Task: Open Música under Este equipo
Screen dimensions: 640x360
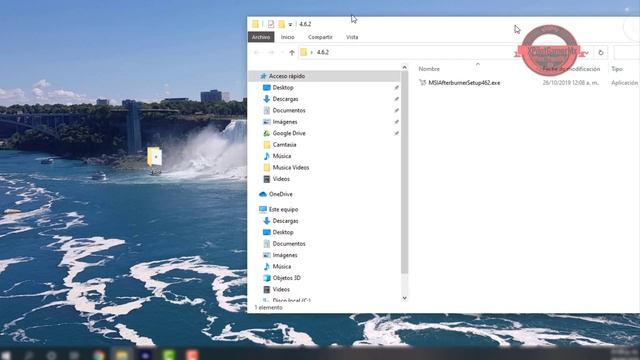Action: (x=282, y=267)
